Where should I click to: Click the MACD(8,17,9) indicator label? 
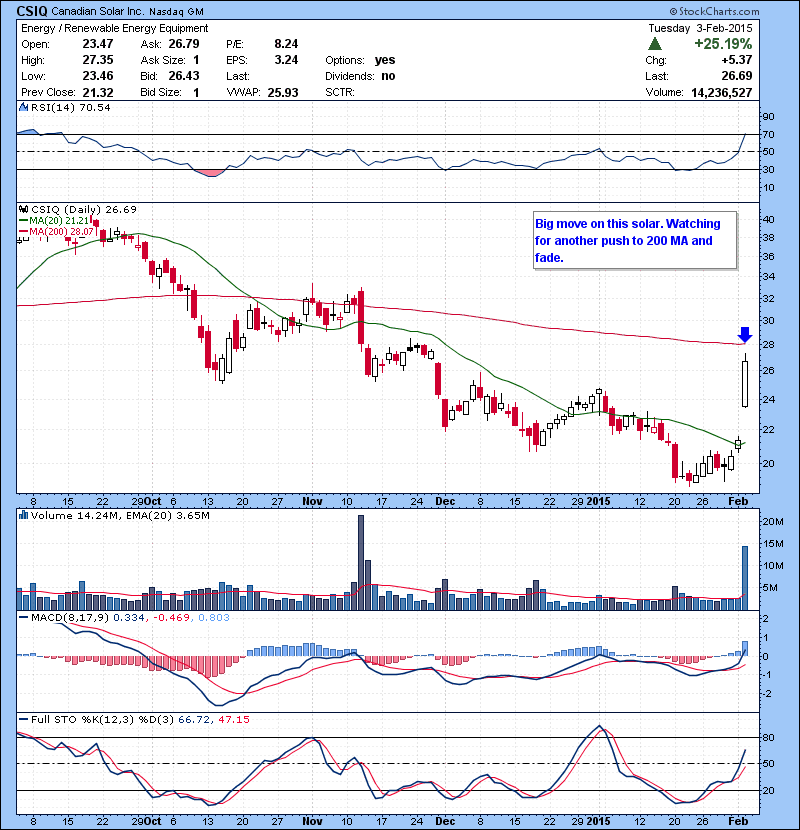pos(70,618)
